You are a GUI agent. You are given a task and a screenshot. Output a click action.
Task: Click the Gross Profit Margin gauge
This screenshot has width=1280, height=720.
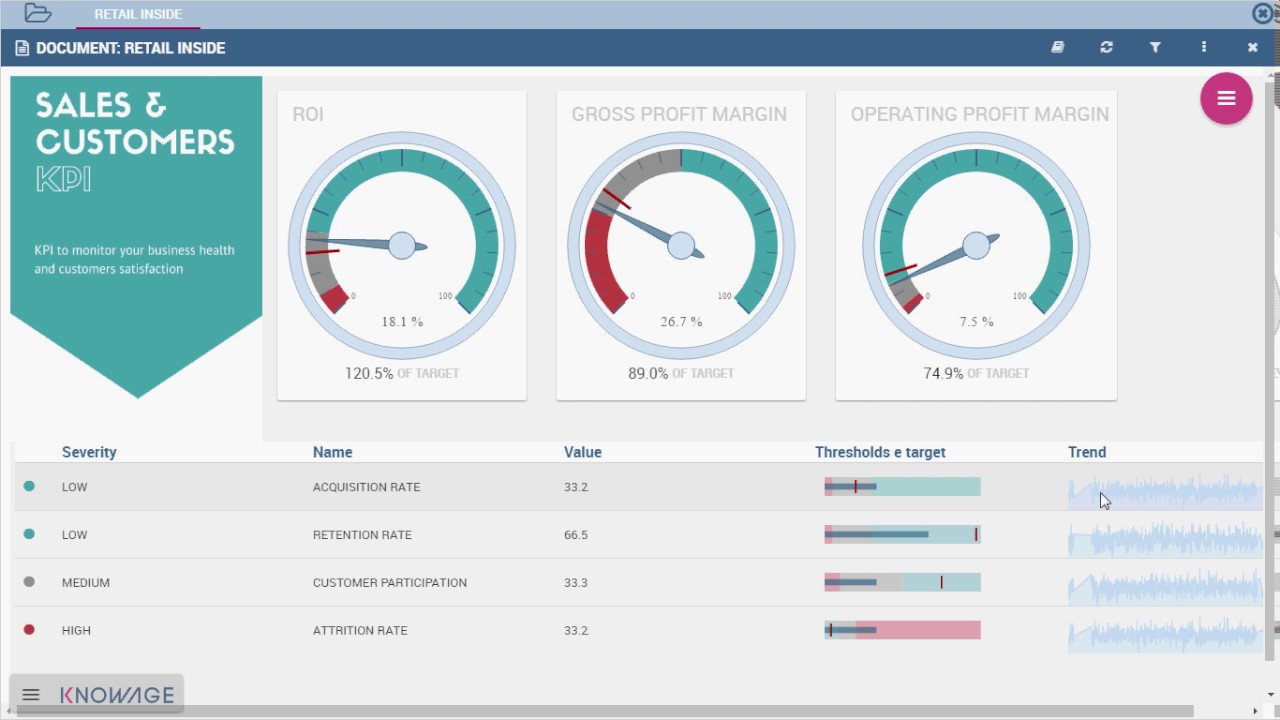click(x=681, y=246)
